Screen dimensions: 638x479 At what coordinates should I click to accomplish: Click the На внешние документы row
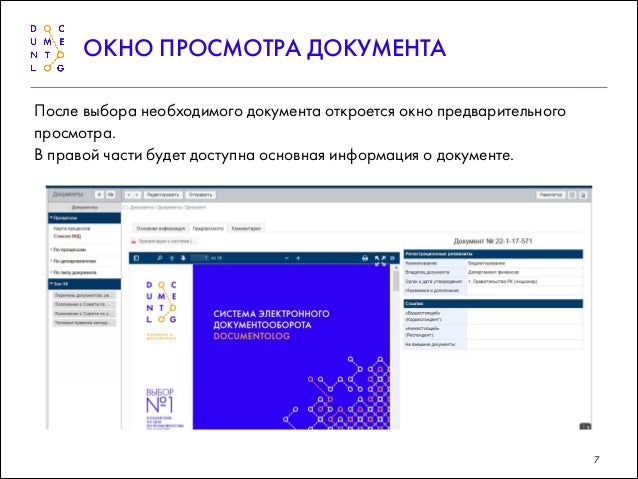493,344
